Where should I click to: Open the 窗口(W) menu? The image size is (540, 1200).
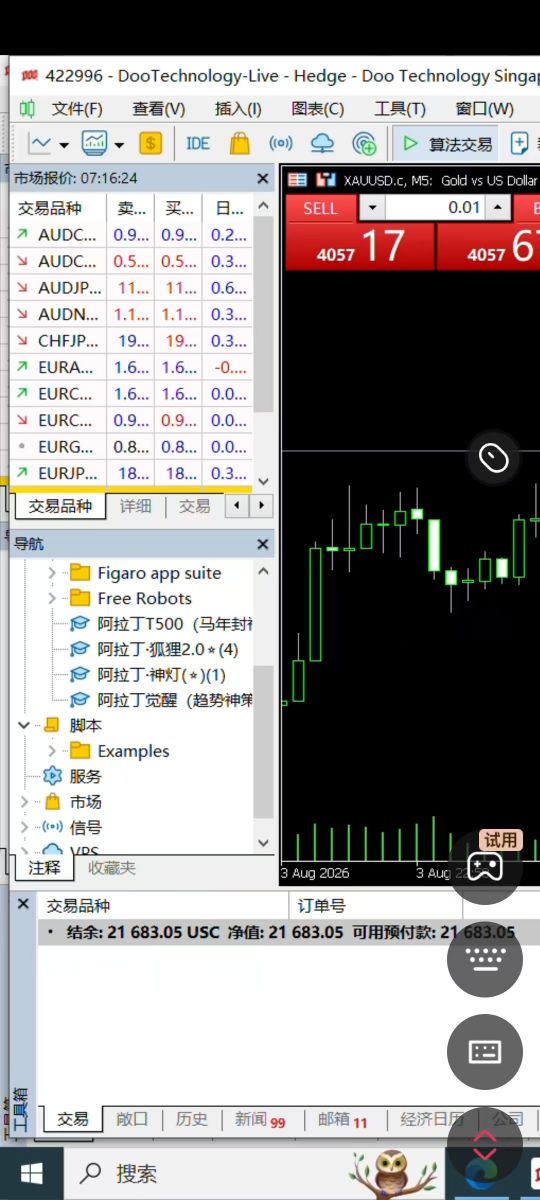[x=484, y=109]
